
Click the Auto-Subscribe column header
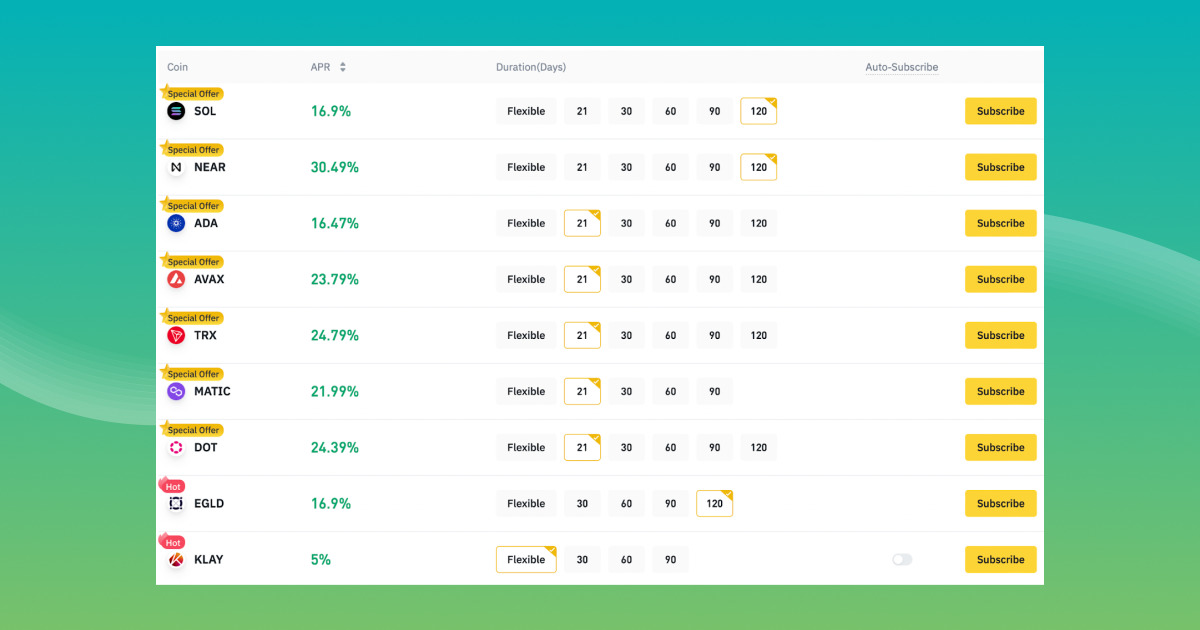tap(901, 67)
